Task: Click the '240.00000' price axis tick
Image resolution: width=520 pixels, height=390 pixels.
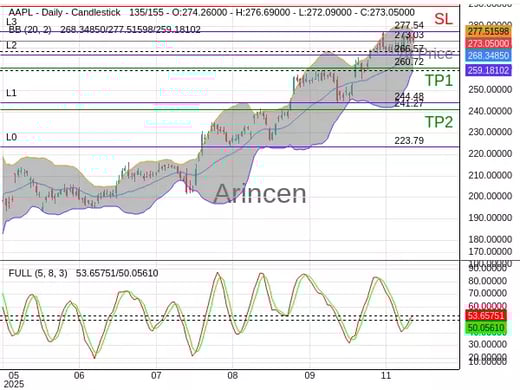Action: (490, 111)
